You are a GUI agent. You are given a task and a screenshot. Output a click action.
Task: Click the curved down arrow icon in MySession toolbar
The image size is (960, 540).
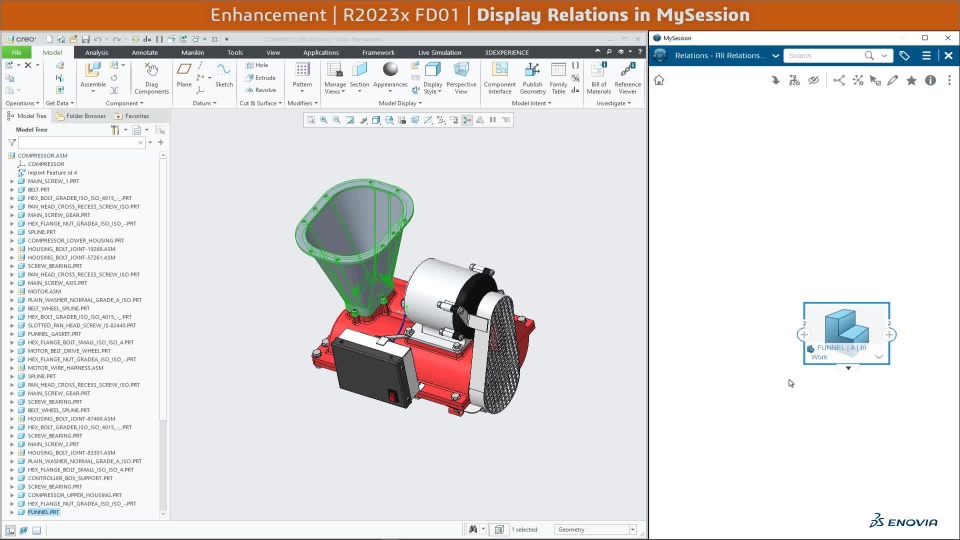point(775,80)
